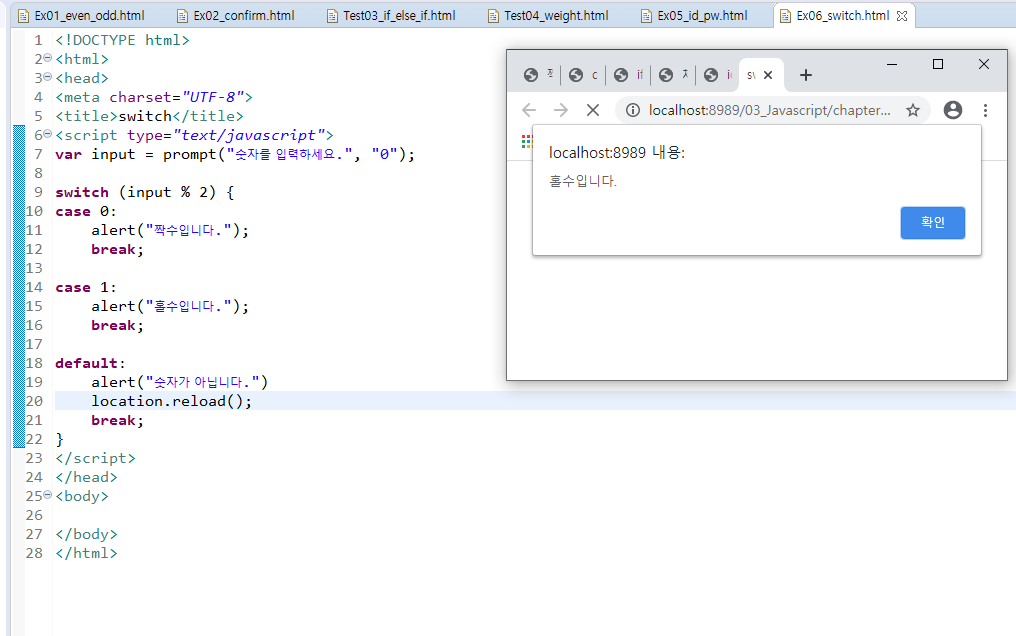Click the alert message text '홀수입니다.'
The width and height of the screenshot is (1016, 636).
[x=583, y=181]
